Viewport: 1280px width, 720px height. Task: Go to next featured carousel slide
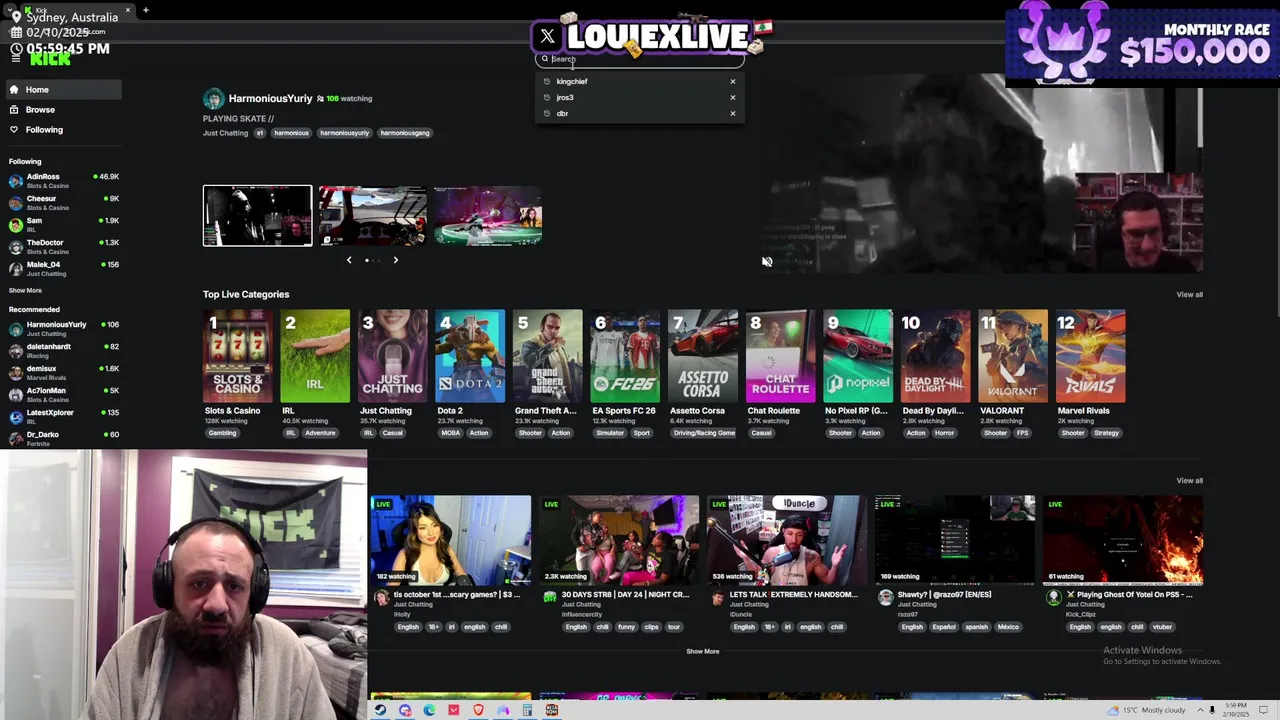tap(395, 260)
